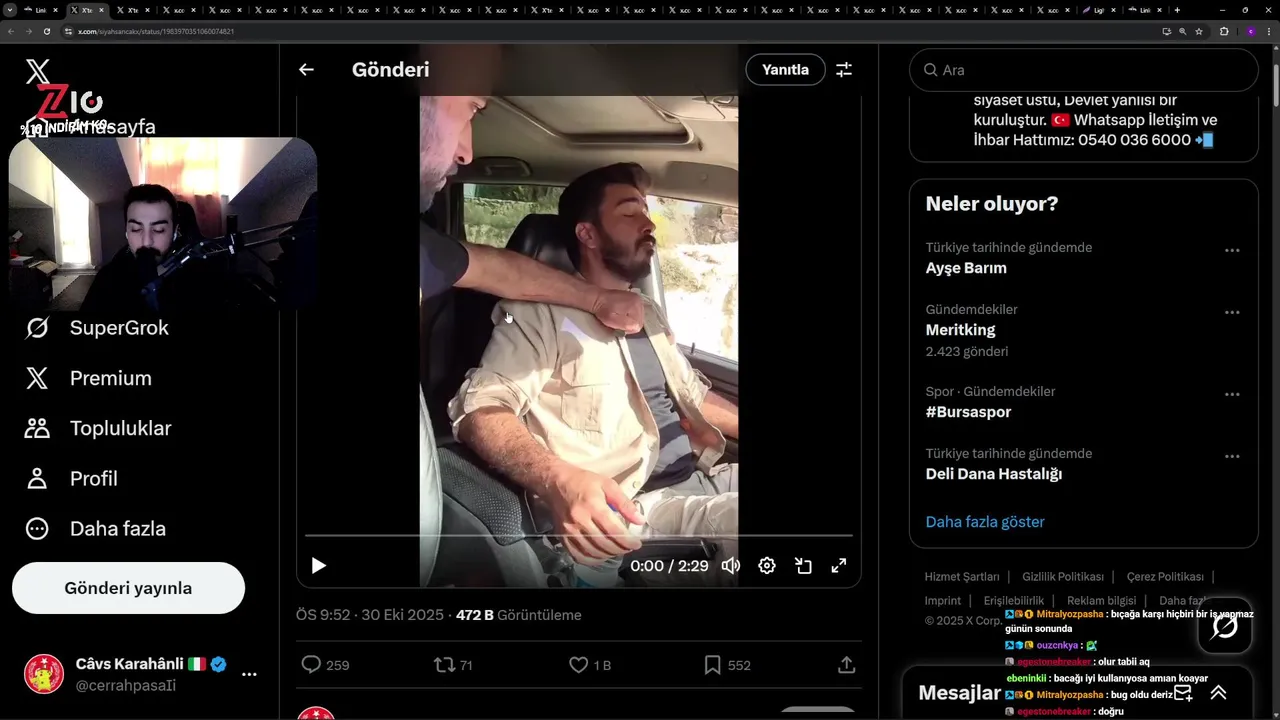Open the purple browser profile avatar
Viewport: 1280px width, 720px height.
click(1250, 31)
